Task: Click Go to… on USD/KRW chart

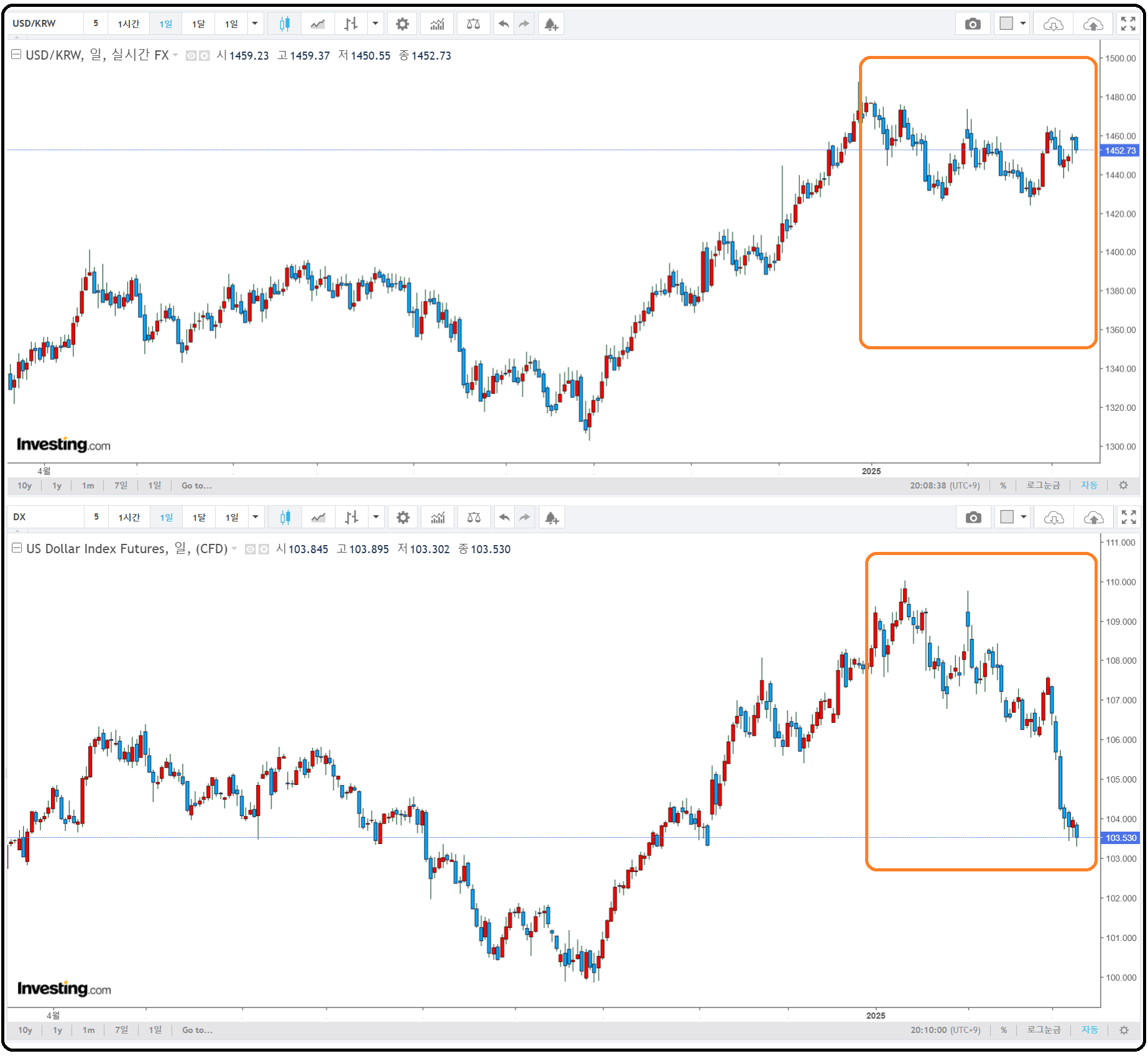Action: click(x=196, y=485)
